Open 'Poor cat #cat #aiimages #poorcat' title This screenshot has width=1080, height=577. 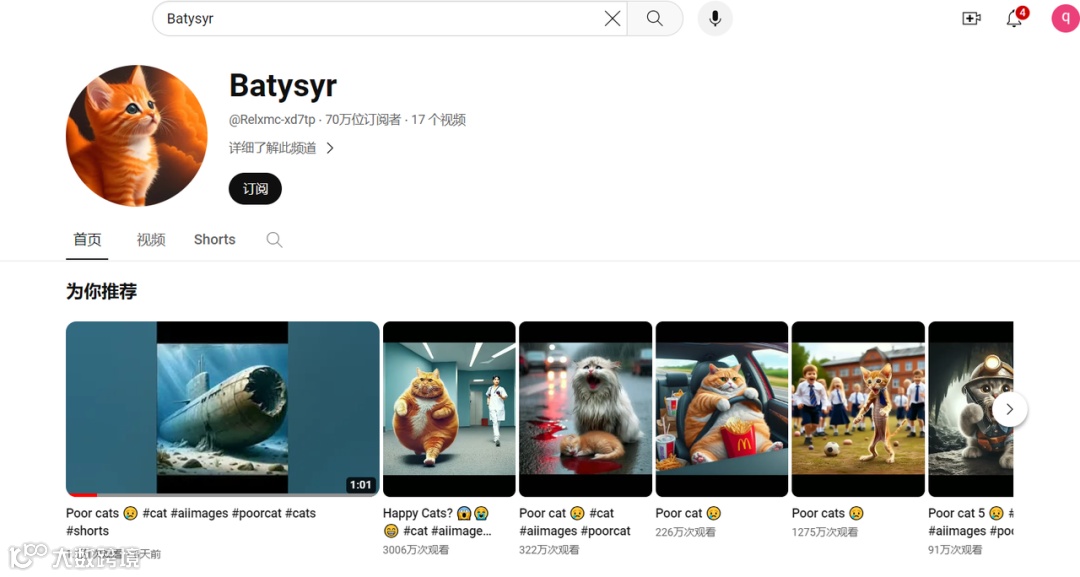[x=574, y=522]
